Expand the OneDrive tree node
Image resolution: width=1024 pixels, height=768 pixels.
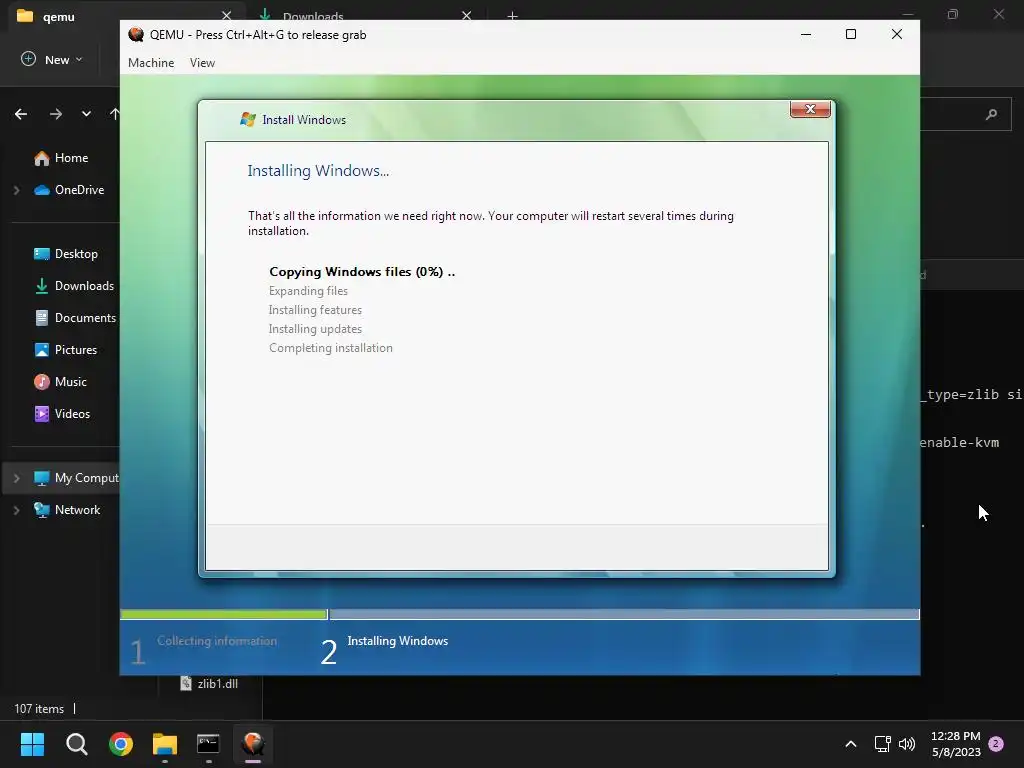coord(16,190)
